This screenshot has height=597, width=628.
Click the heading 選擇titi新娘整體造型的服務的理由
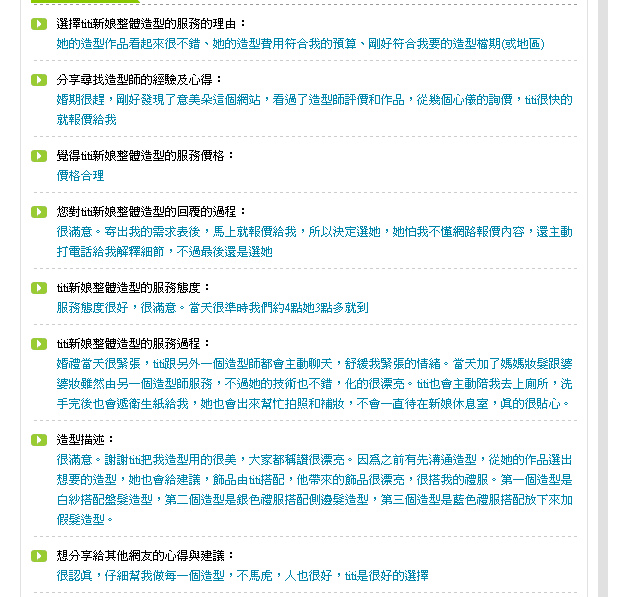tap(151, 24)
